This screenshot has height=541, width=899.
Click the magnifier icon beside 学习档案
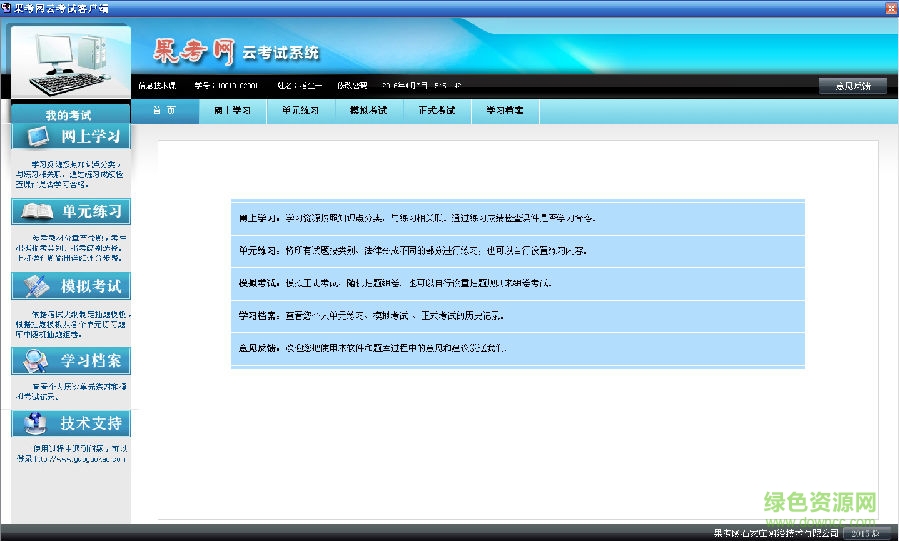pos(36,360)
